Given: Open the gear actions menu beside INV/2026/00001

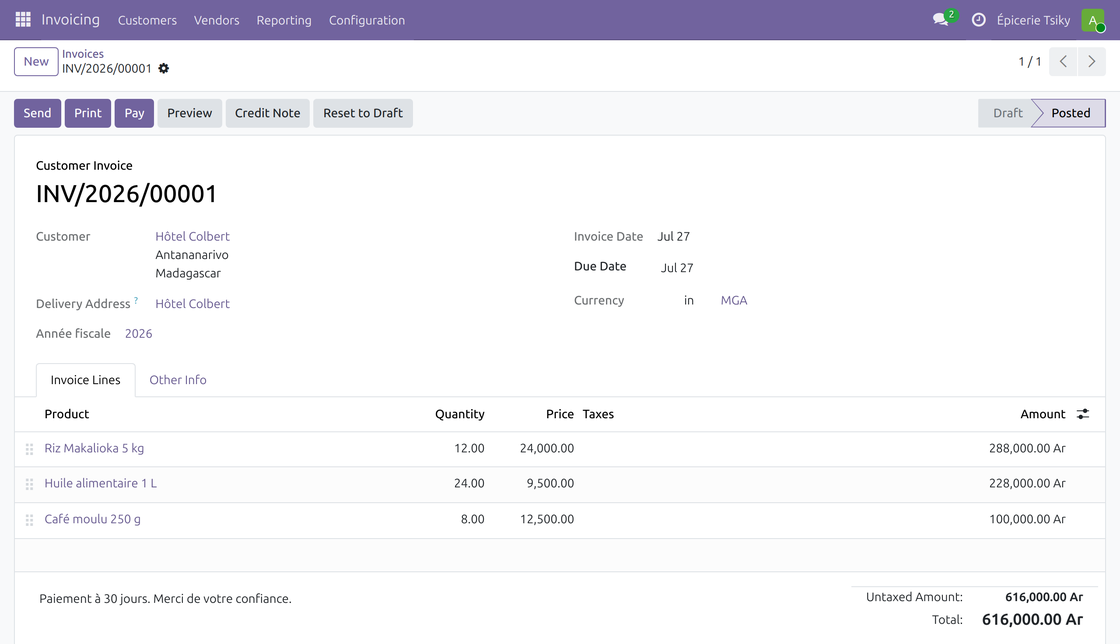Looking at the screenshot, I should (x=164, y=69).
